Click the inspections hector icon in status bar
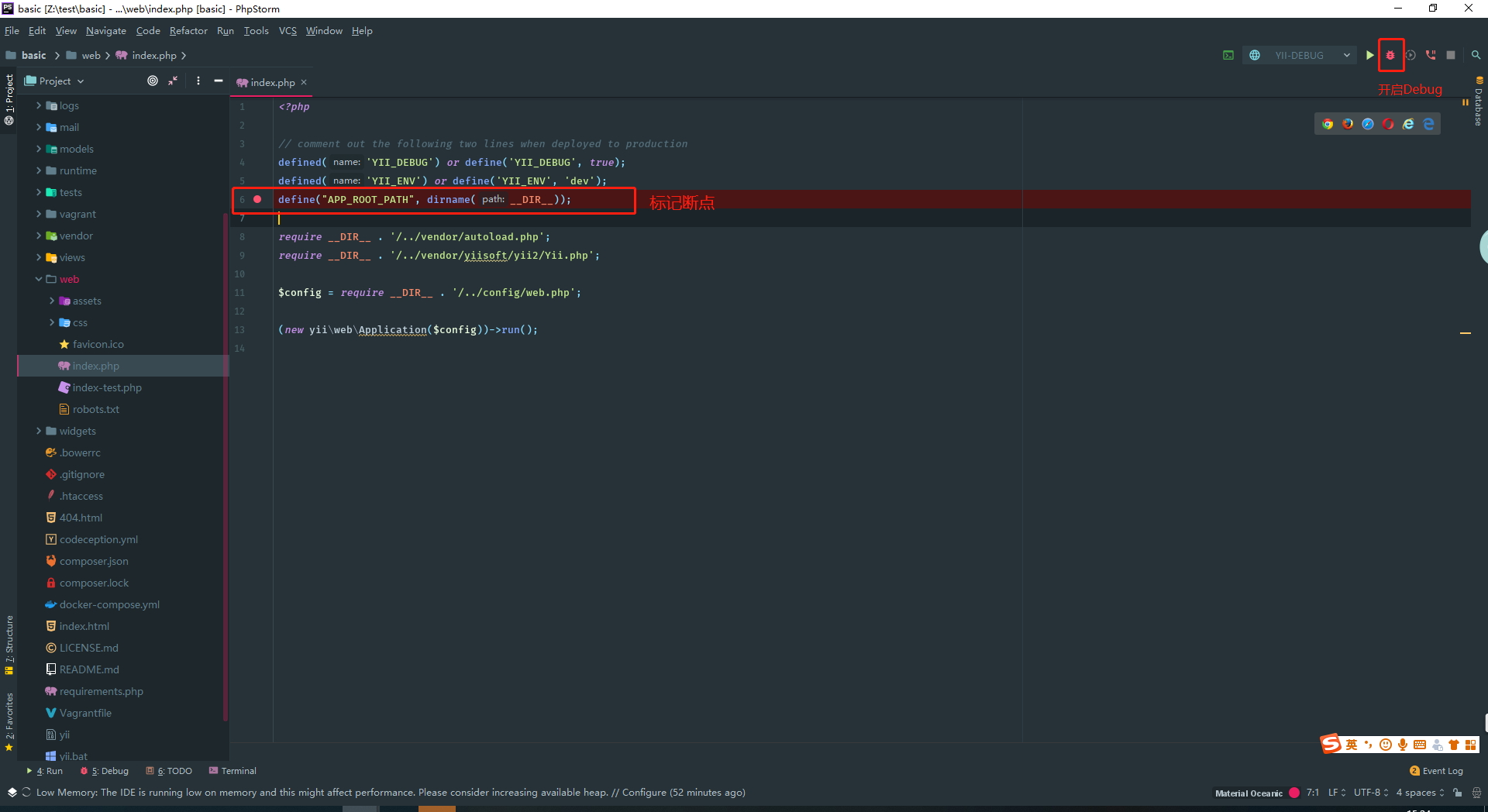The width and height of the screenshot is (1488, 812). pos(1476,793)
